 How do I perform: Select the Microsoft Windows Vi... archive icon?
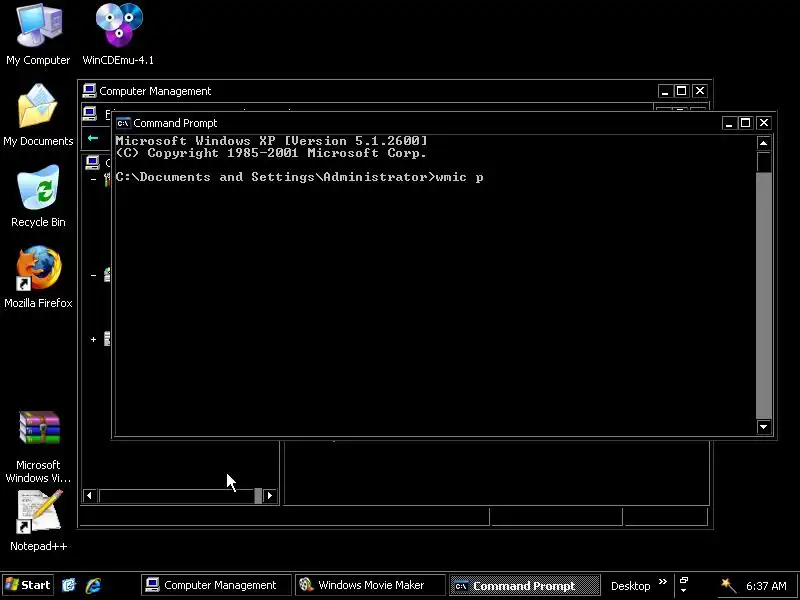click(39, 428)
